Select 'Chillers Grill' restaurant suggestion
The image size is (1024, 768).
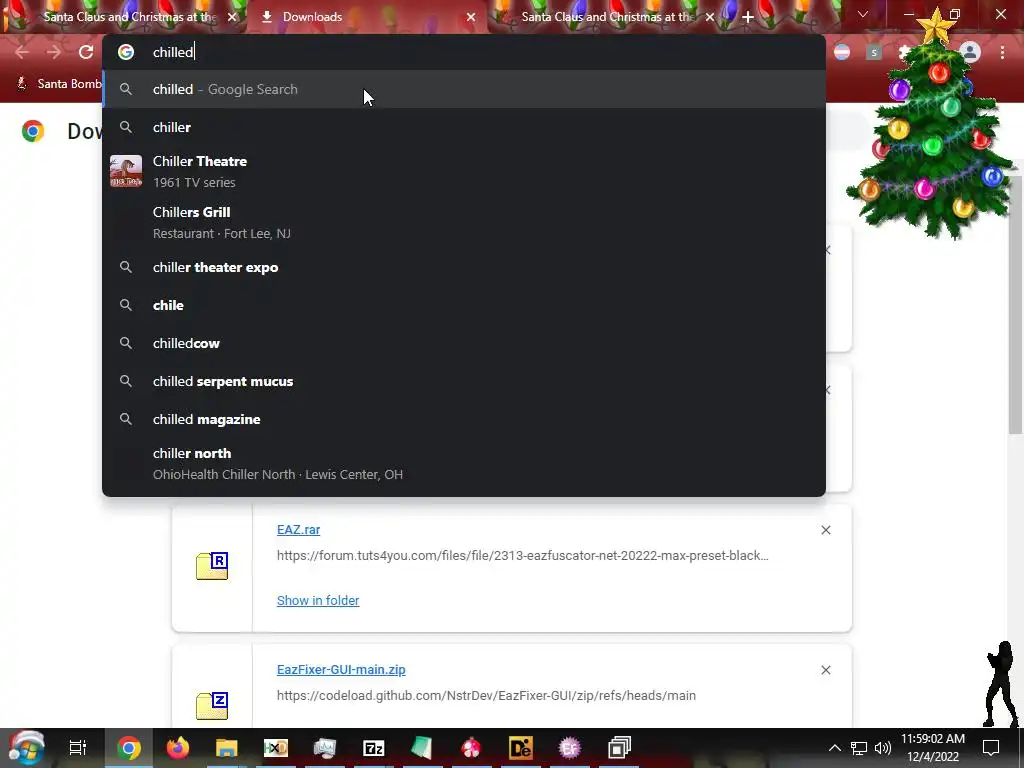(x=464, y=223)
